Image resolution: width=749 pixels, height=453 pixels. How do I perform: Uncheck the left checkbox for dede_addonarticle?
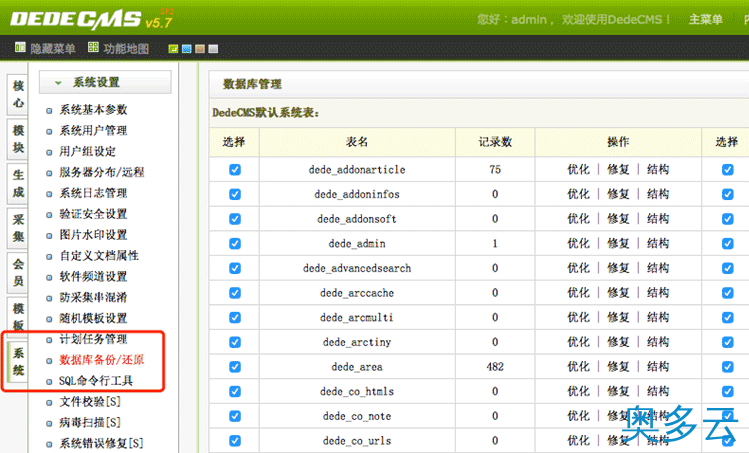235,170
